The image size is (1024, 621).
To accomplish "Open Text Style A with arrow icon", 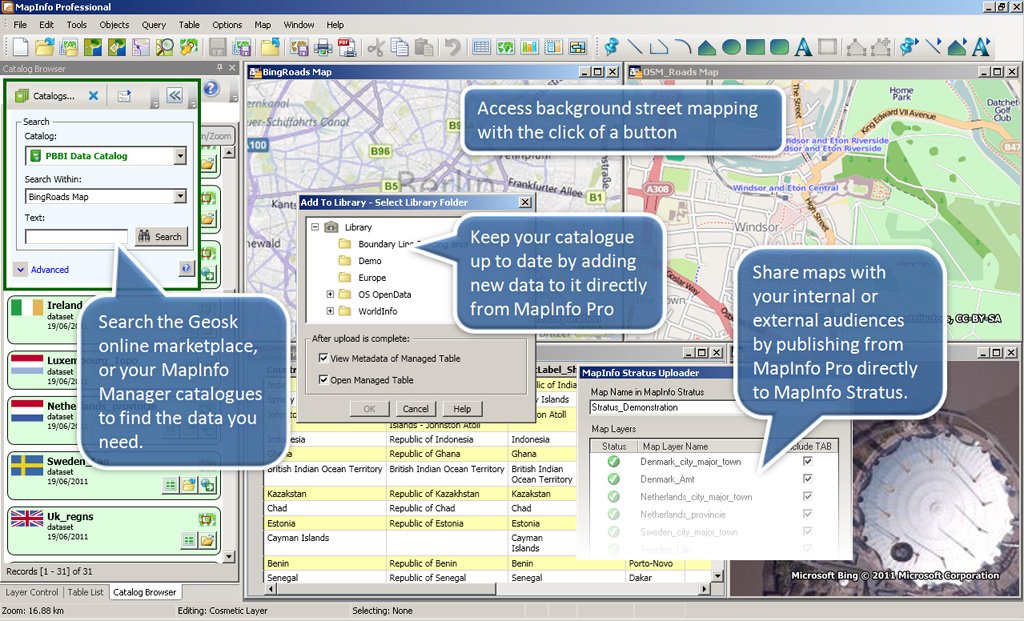I will coord(982,47).
